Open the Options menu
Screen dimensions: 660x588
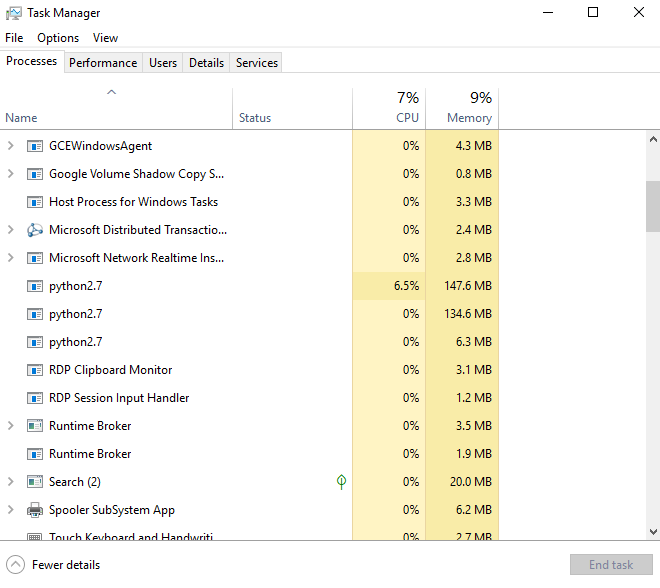click(x=58, y=38)
